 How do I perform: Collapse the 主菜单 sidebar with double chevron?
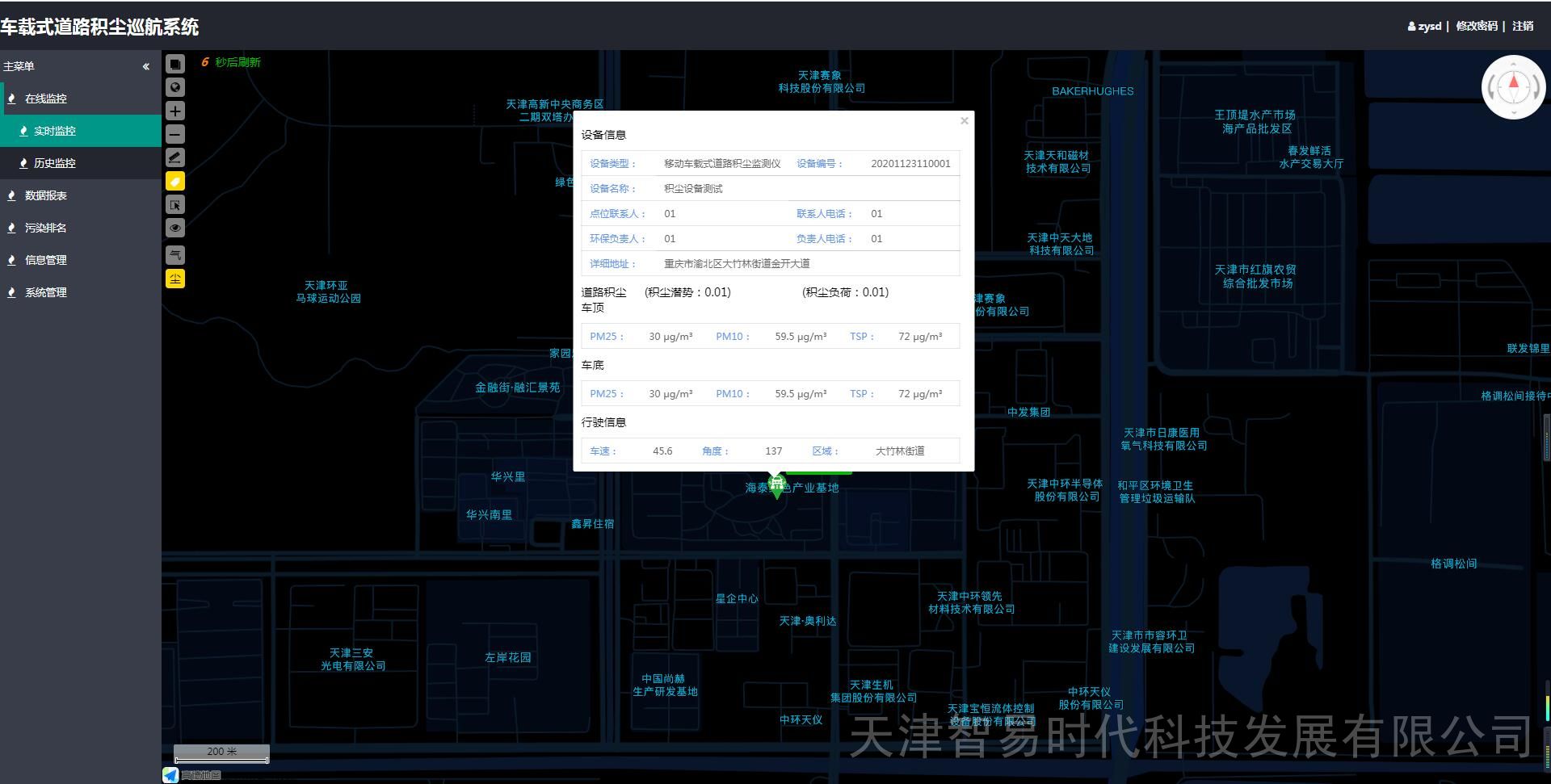[146, 66]
